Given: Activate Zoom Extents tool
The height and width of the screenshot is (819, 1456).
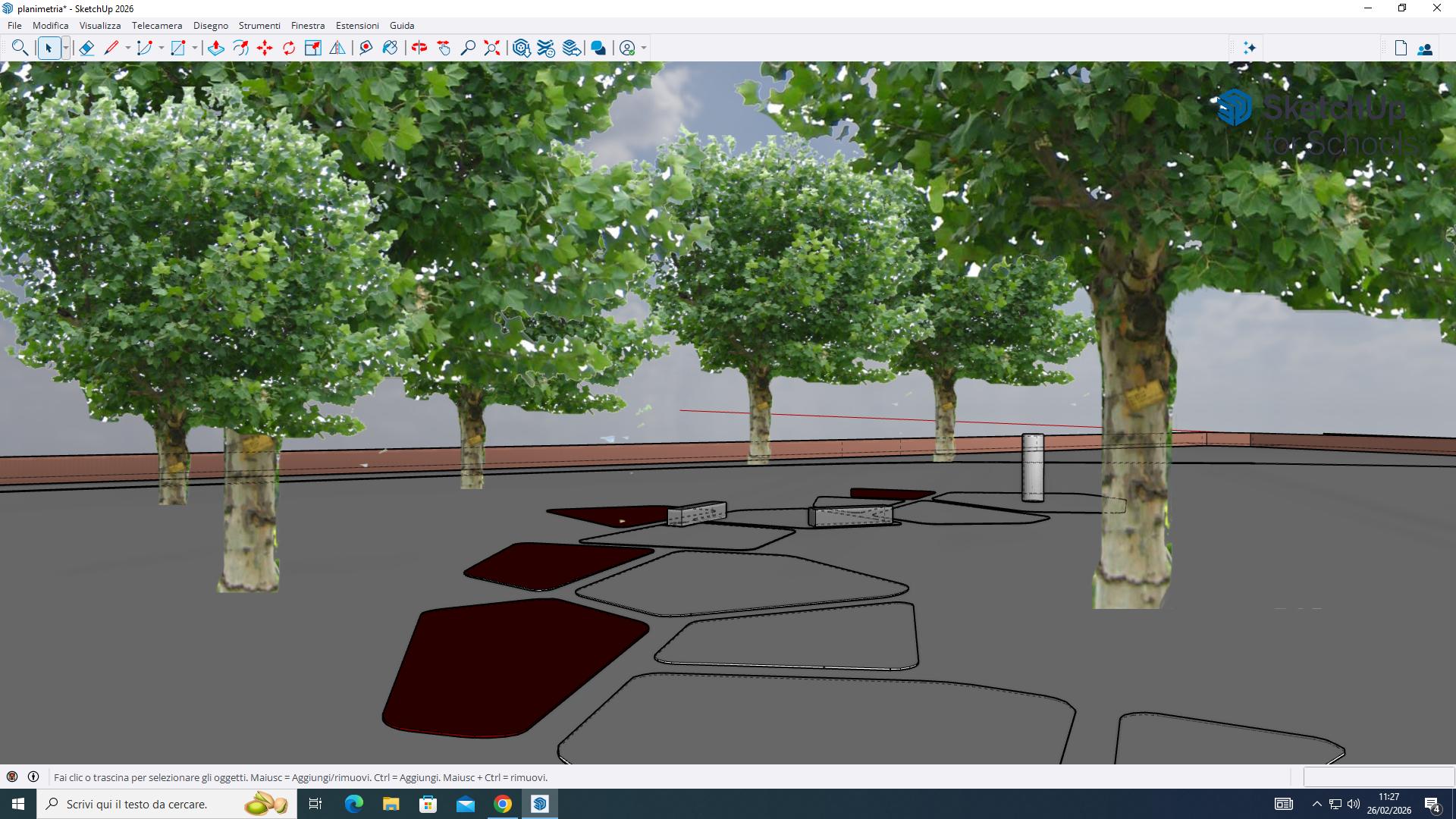Looking at the screenshot, I should (492, 48).
